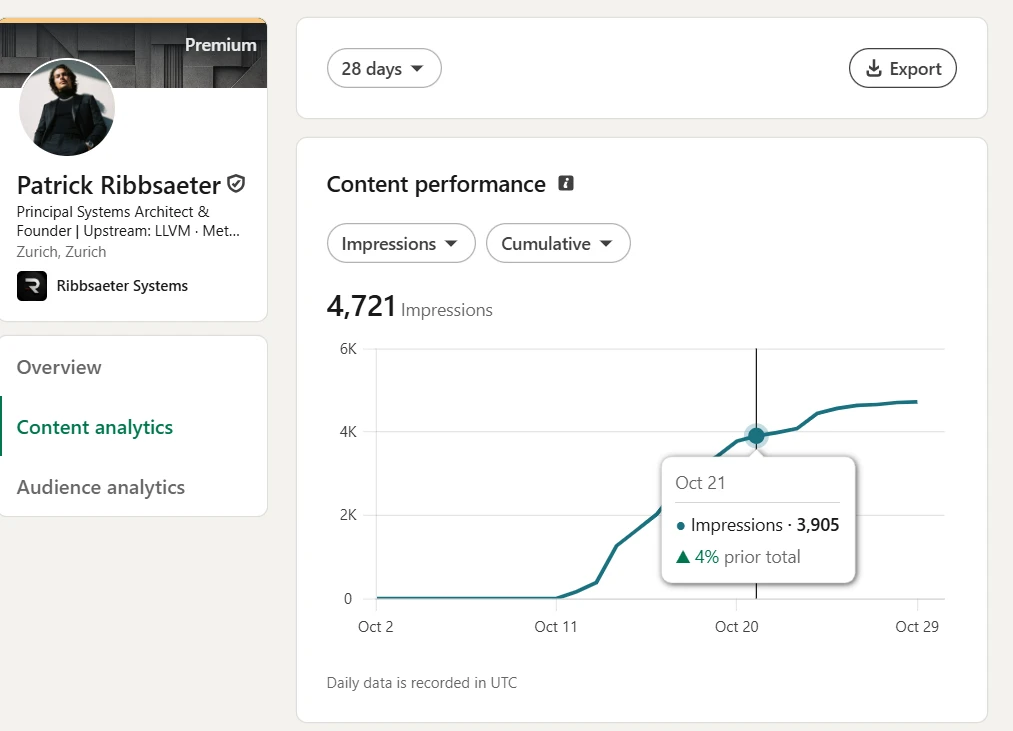
Task: Open the Cumulative view dropdown
Action: pyautogui.click(x=558, y=243)
